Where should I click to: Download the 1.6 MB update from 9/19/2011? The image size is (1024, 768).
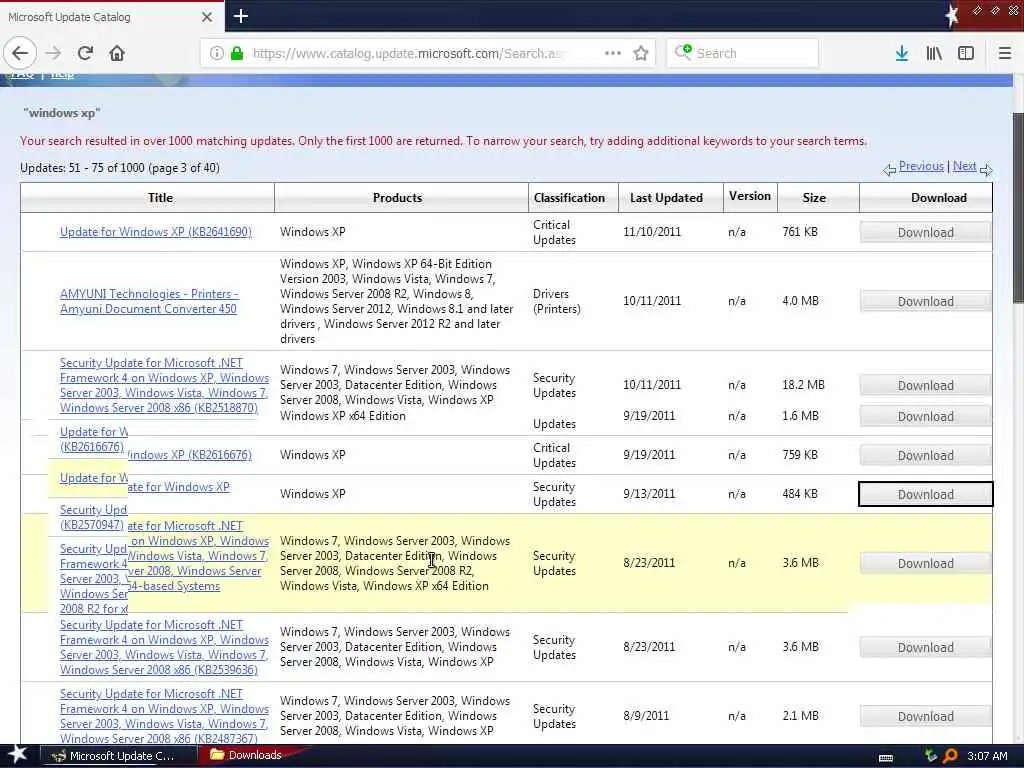pos(925,417)
